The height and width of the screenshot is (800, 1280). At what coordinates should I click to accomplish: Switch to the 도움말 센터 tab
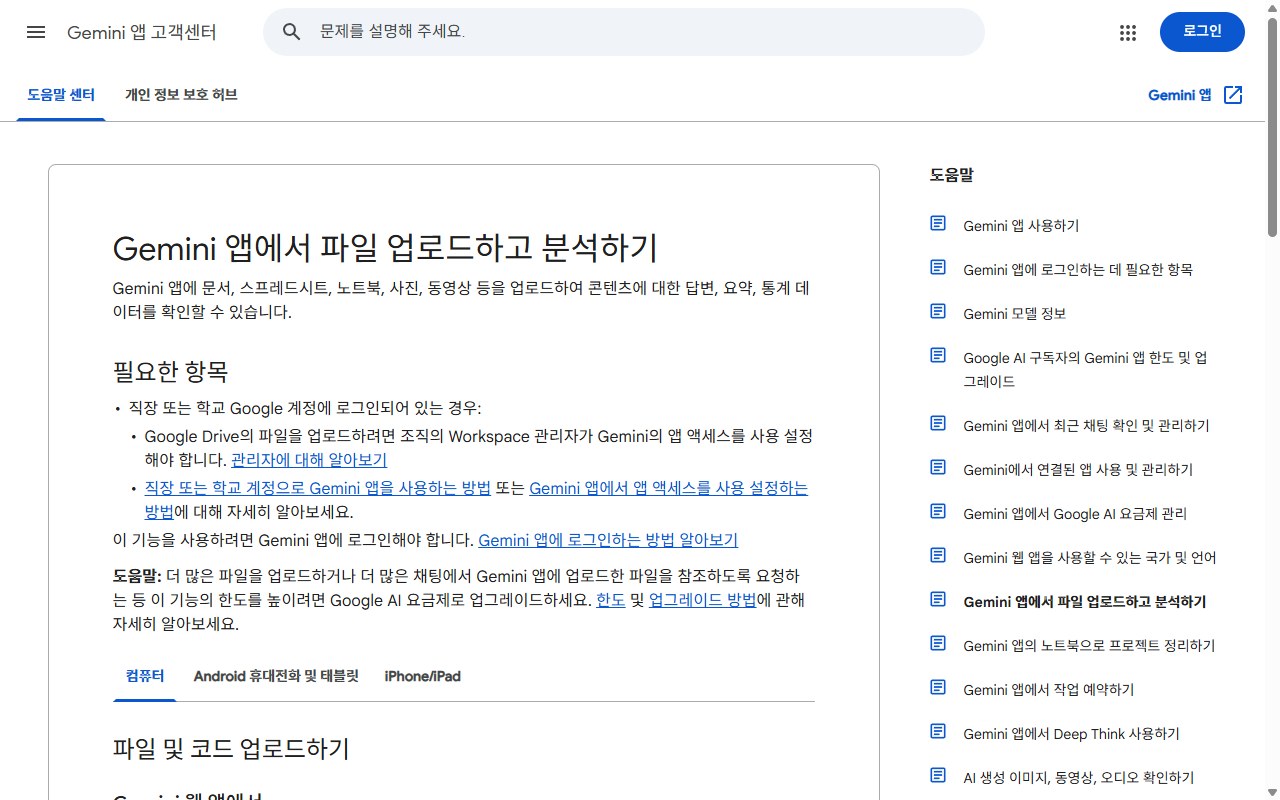click(x=61, y=95)
